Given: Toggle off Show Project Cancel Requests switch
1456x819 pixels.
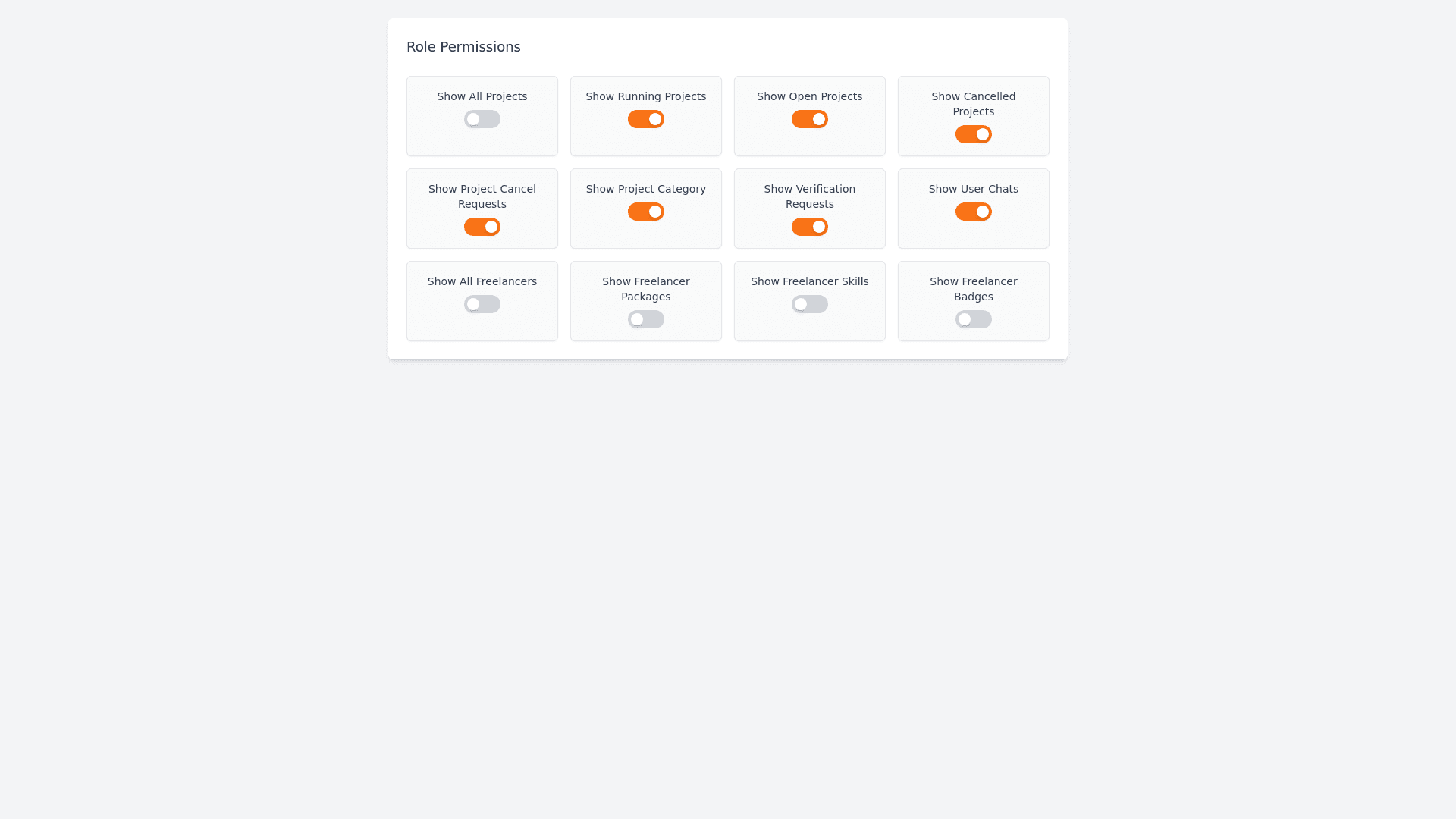Looking at the screenshot, I should [482, 227].
